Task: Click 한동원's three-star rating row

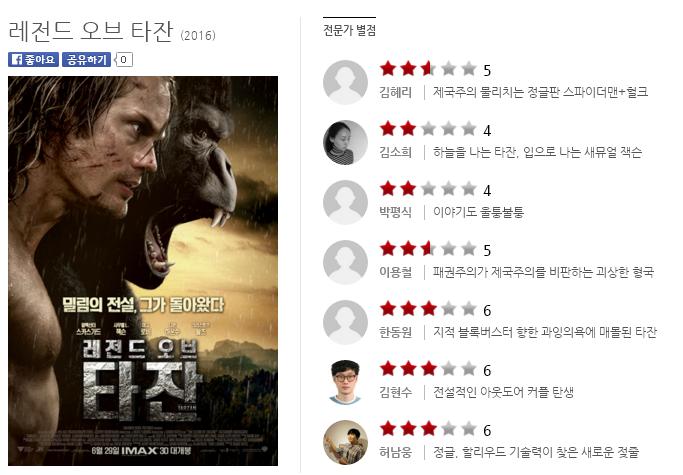Action: pos(436,309)
